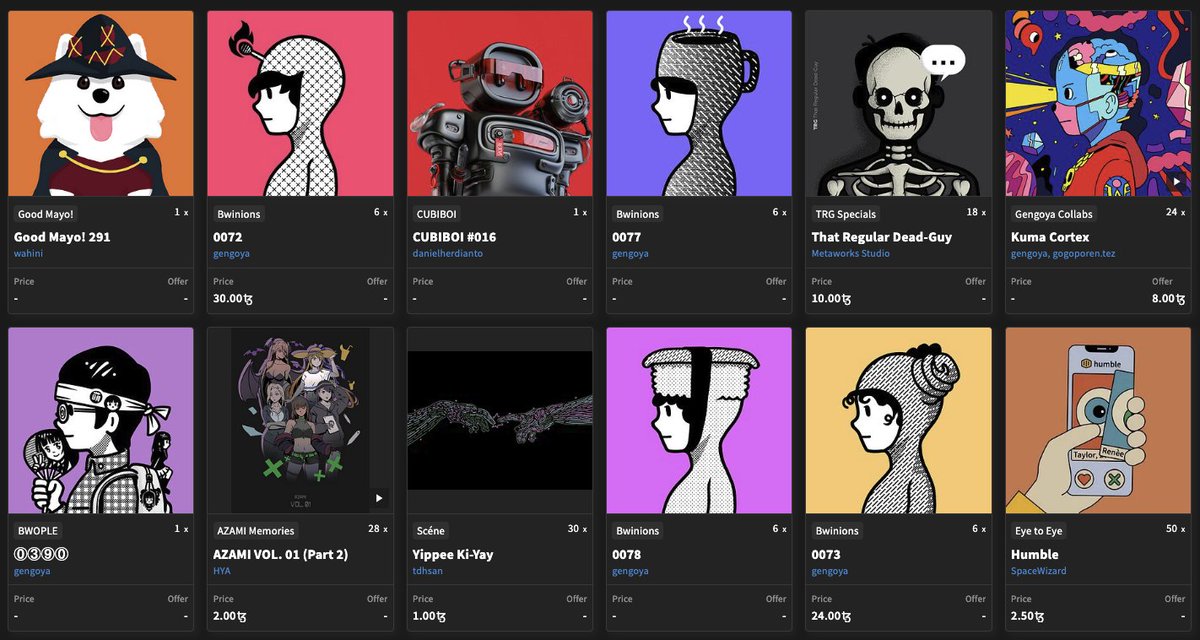Screen dimensions: 1200x640
Task: Open the Kuma Cortex artwork thumbnail
Action: click(x=1098, y=104)
